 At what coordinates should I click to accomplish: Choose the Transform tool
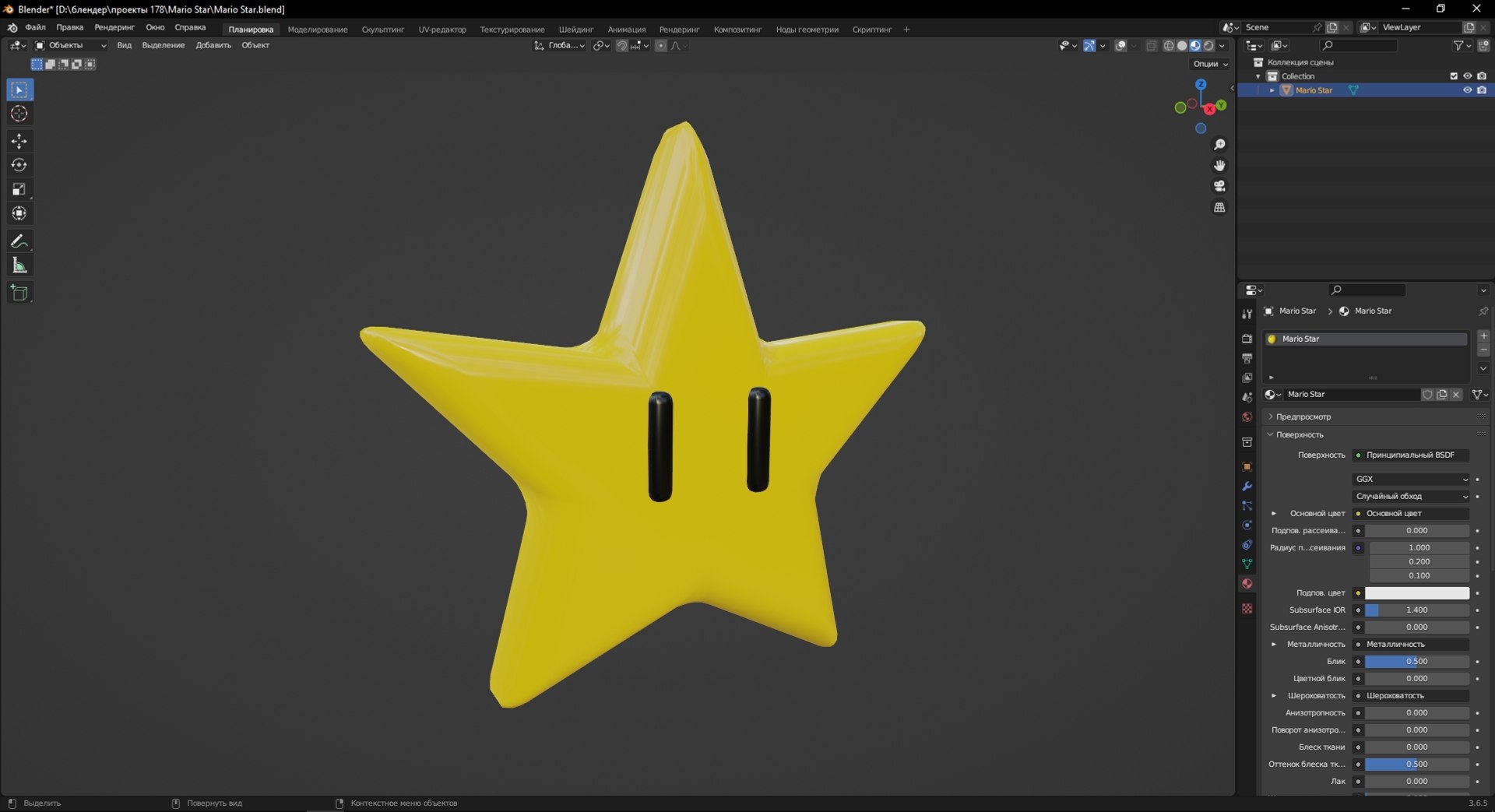(x=19, y=213)
